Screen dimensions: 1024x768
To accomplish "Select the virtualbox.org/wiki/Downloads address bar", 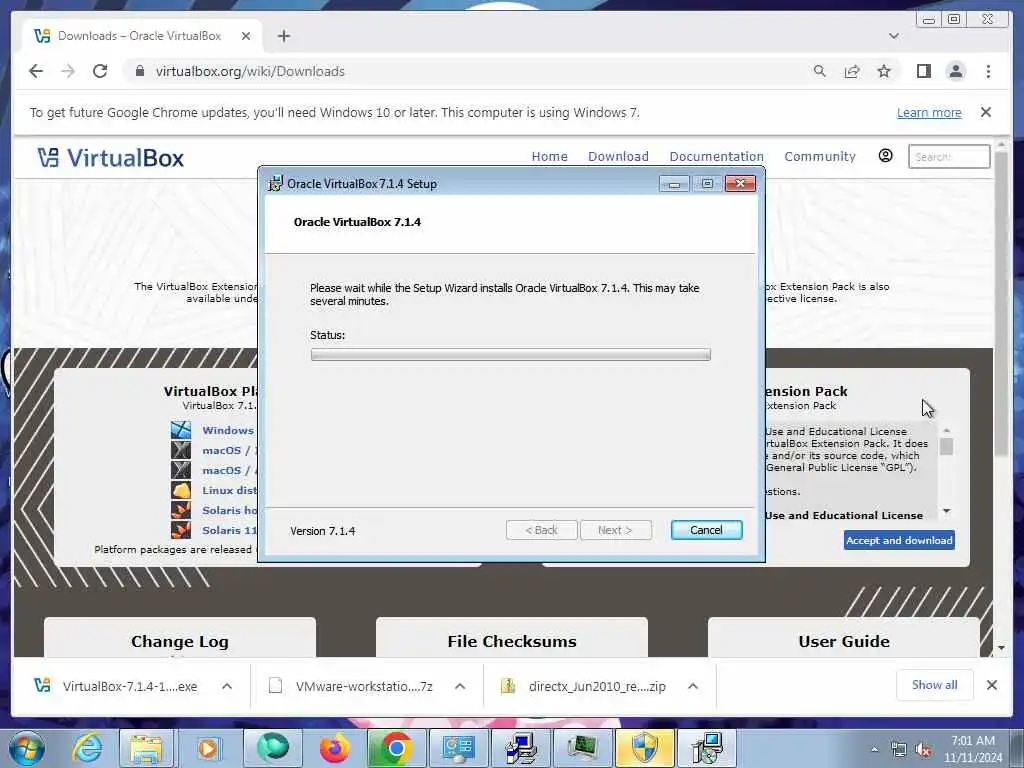I will tap(249, 71).
